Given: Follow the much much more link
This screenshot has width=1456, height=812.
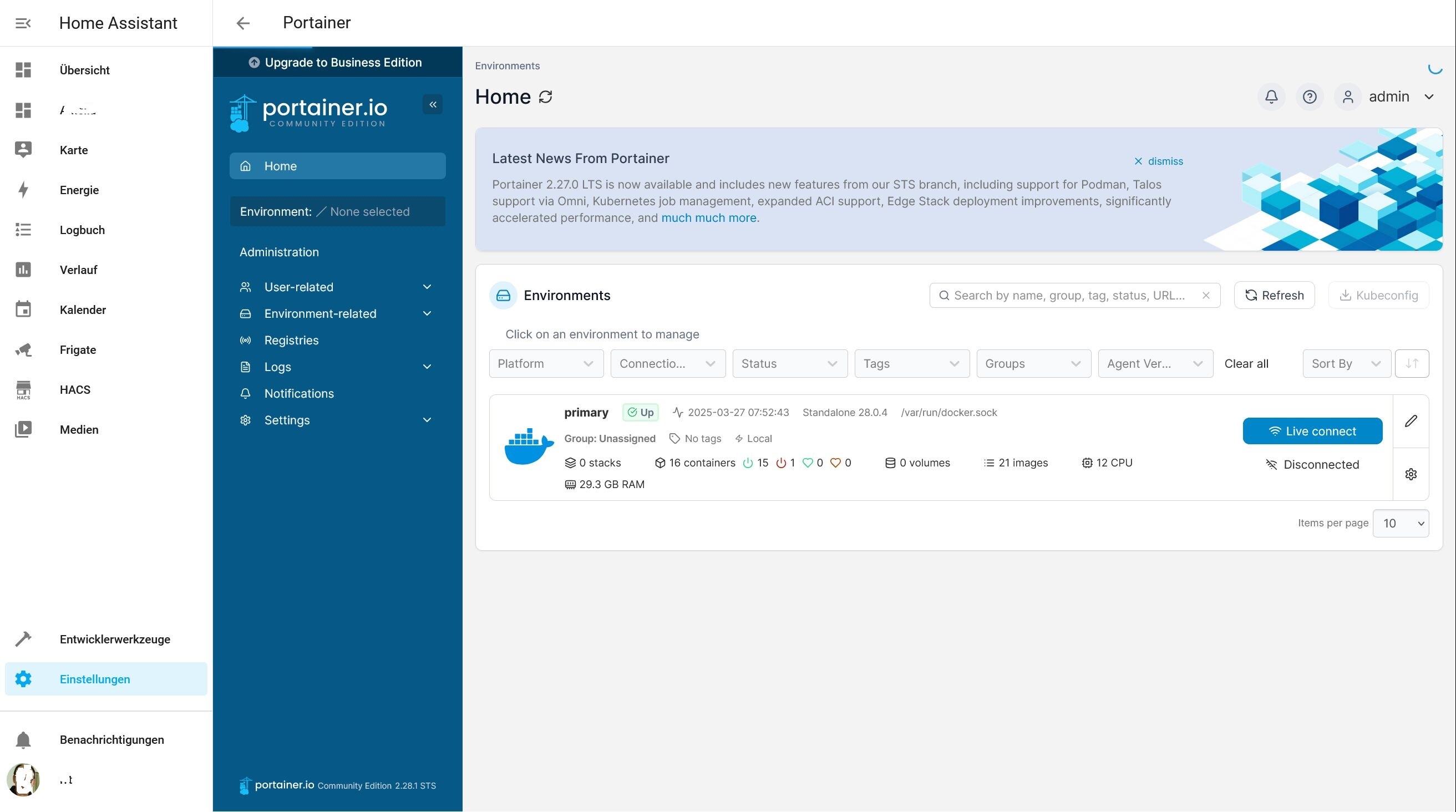Looking at the screenshot, I should click(708, 218).
